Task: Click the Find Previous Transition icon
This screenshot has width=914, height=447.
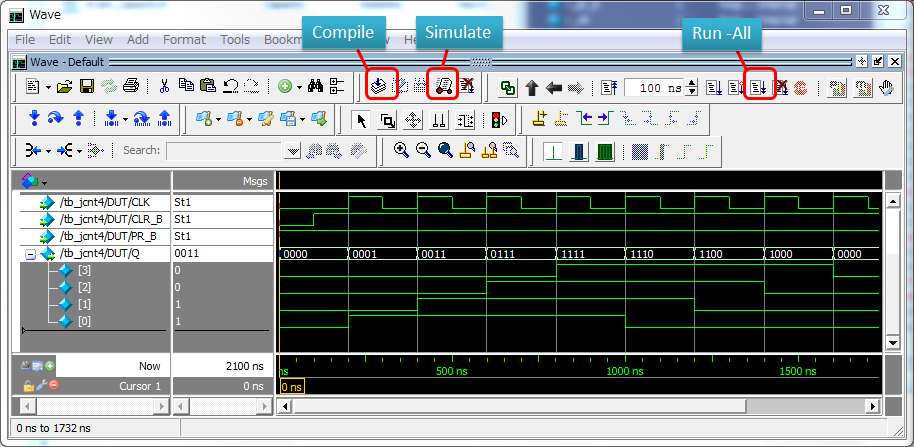Action: point(586,119)
